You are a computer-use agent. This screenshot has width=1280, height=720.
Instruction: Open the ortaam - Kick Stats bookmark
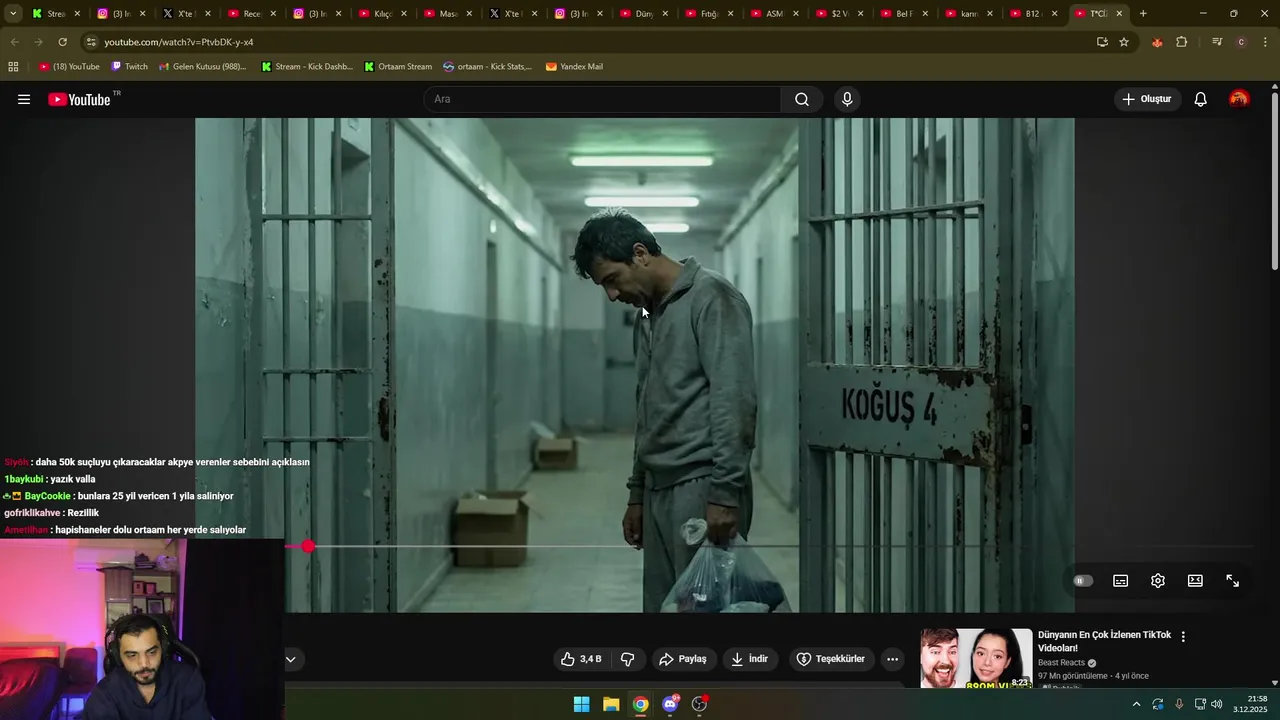[488, 67]
